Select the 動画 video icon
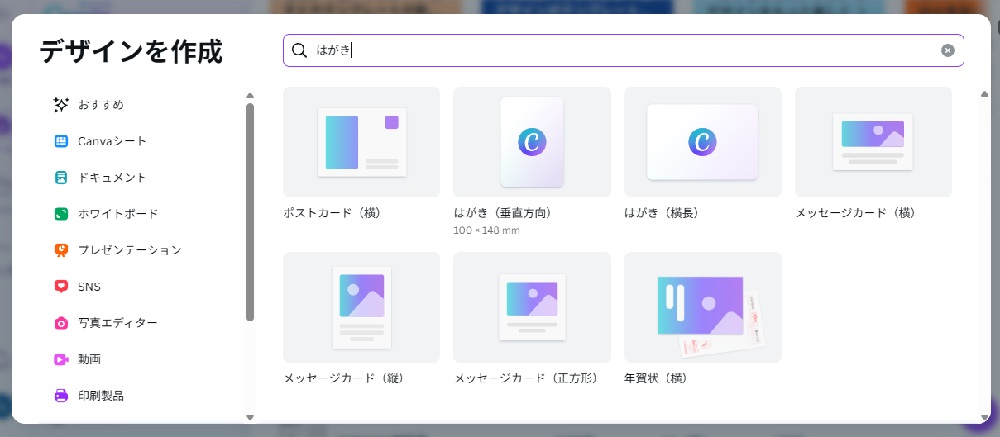 click(61, 359)
